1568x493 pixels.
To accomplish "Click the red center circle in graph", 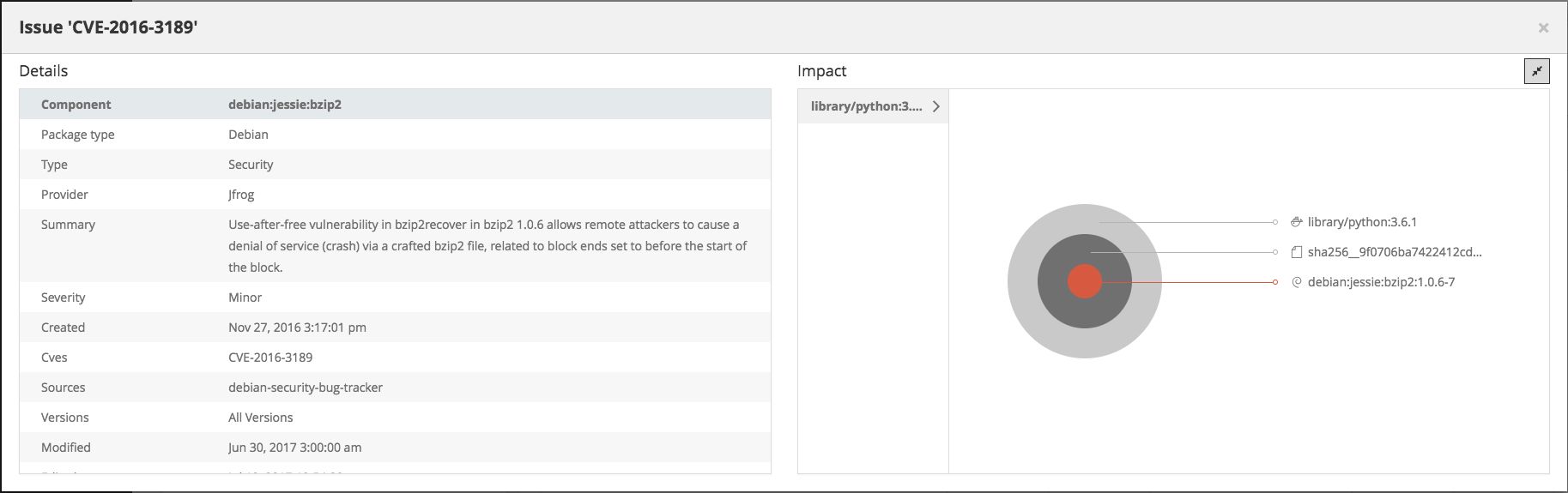I will [x=1084, y=282].
